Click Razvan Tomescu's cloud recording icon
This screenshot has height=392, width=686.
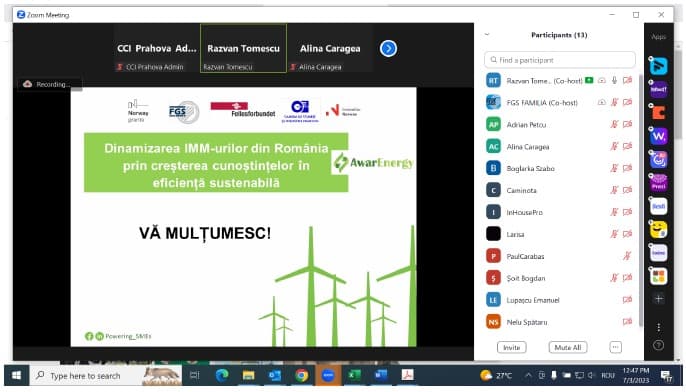coord(602,80)
